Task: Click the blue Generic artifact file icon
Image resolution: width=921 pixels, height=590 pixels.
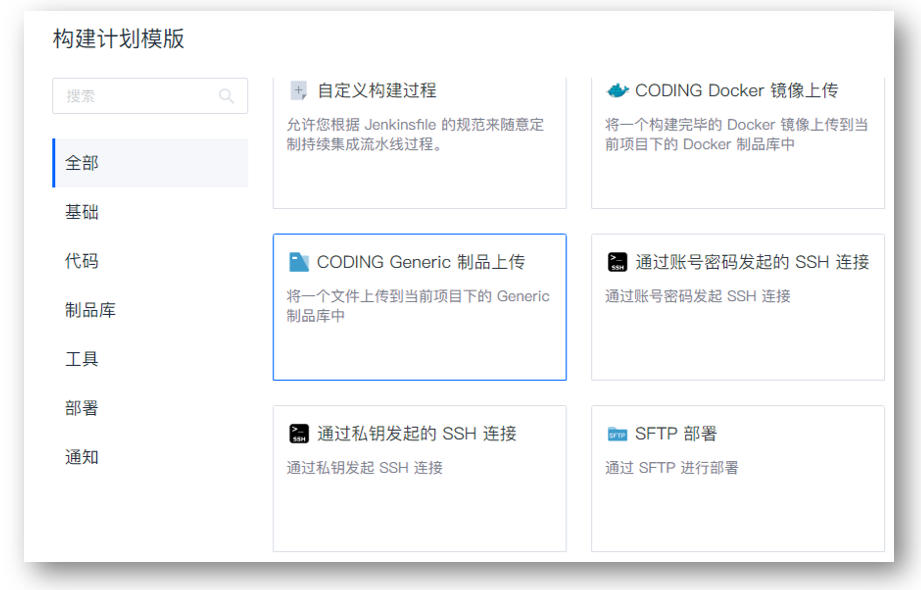Action: click(299, 262)
